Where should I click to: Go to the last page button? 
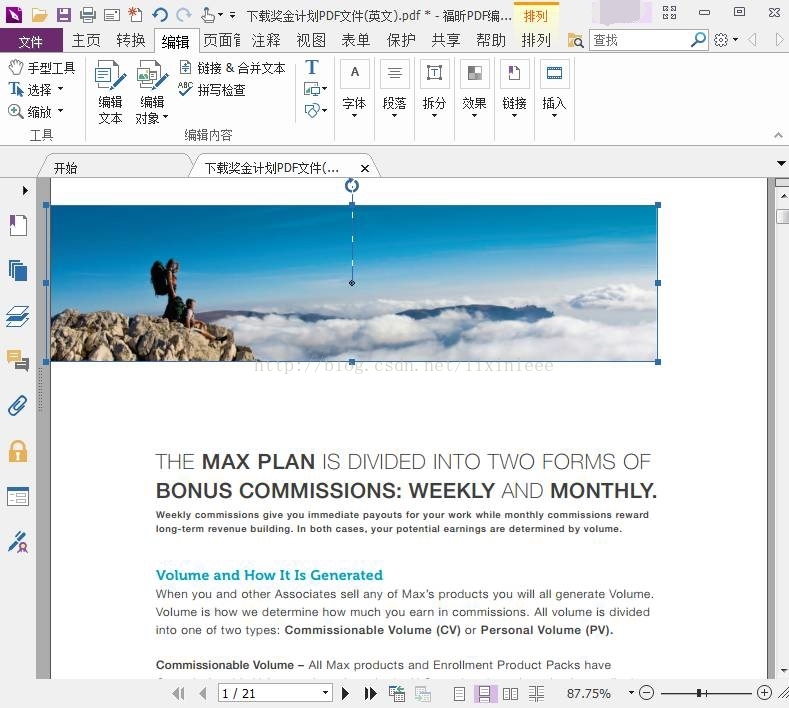[x=370, y=693]
